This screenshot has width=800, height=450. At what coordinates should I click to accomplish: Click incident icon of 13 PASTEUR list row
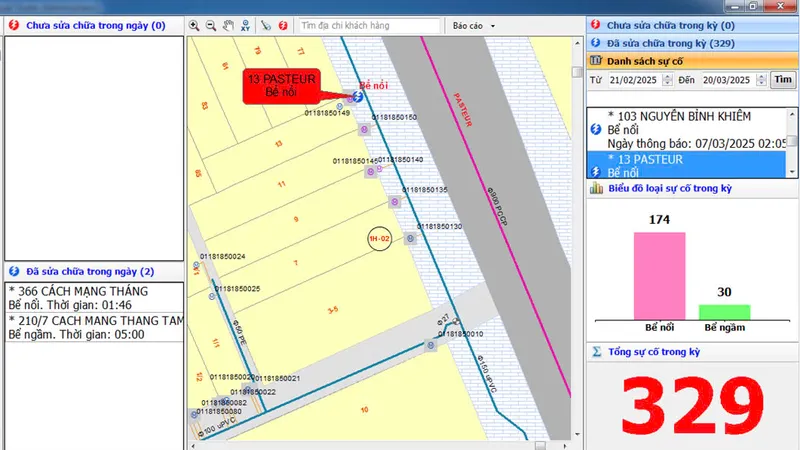tap(595, 171)
